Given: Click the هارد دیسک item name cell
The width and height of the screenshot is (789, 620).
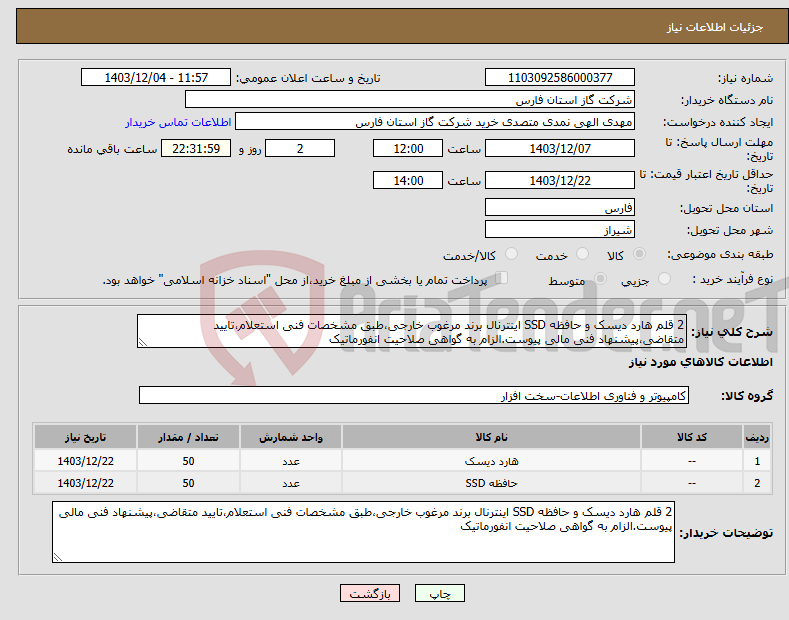Looking at the screenshot, I should pos(491,460).
